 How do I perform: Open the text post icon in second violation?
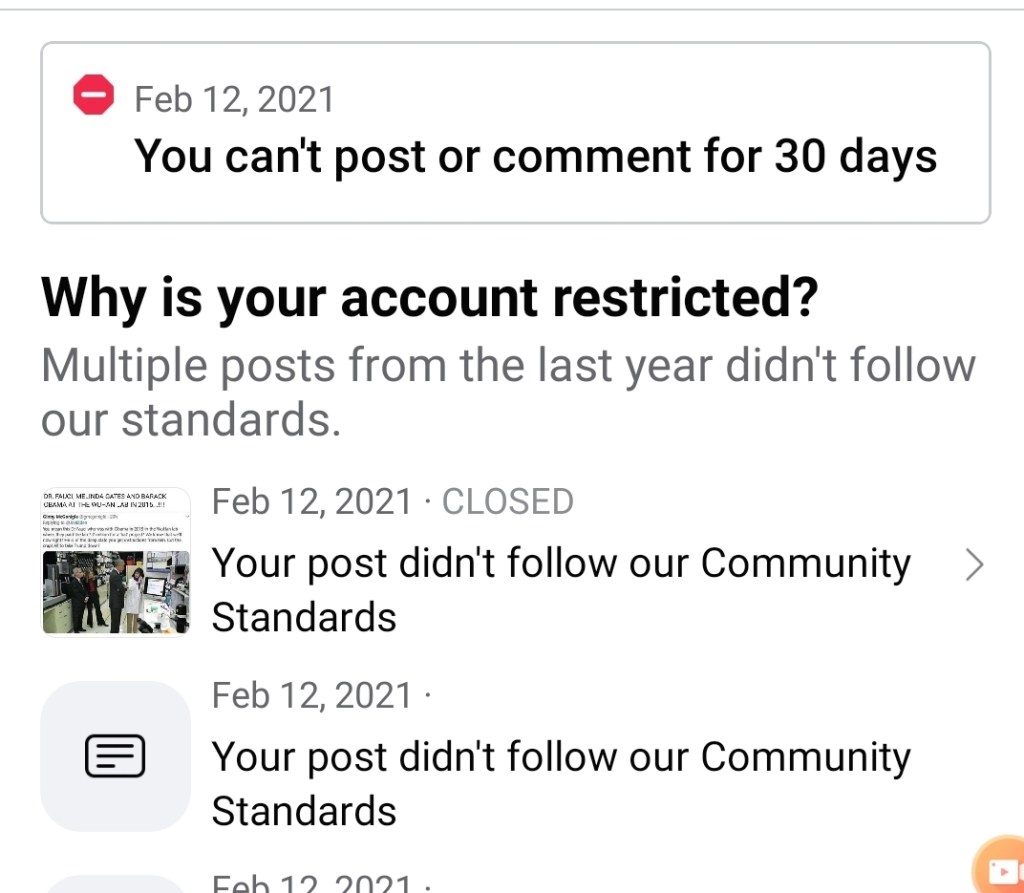pyautogui.click(x=115, y=756)
